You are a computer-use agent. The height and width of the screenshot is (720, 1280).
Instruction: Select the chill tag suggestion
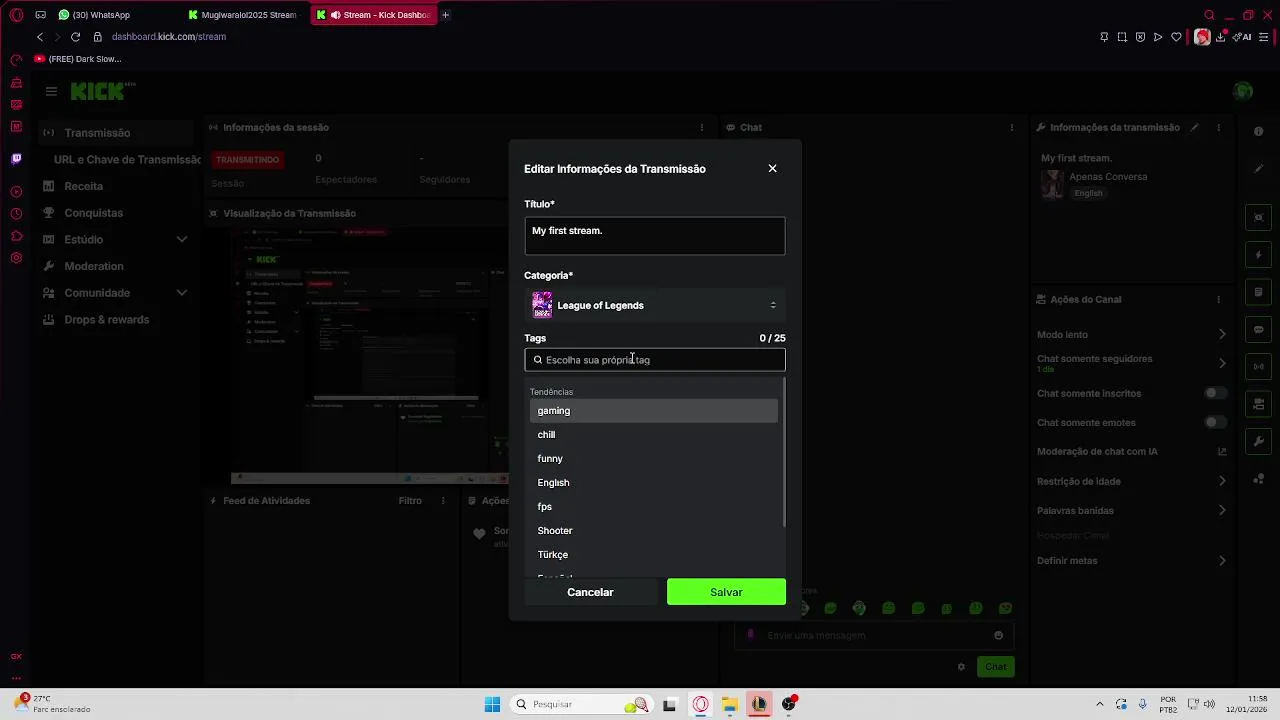tap(653, 435)
